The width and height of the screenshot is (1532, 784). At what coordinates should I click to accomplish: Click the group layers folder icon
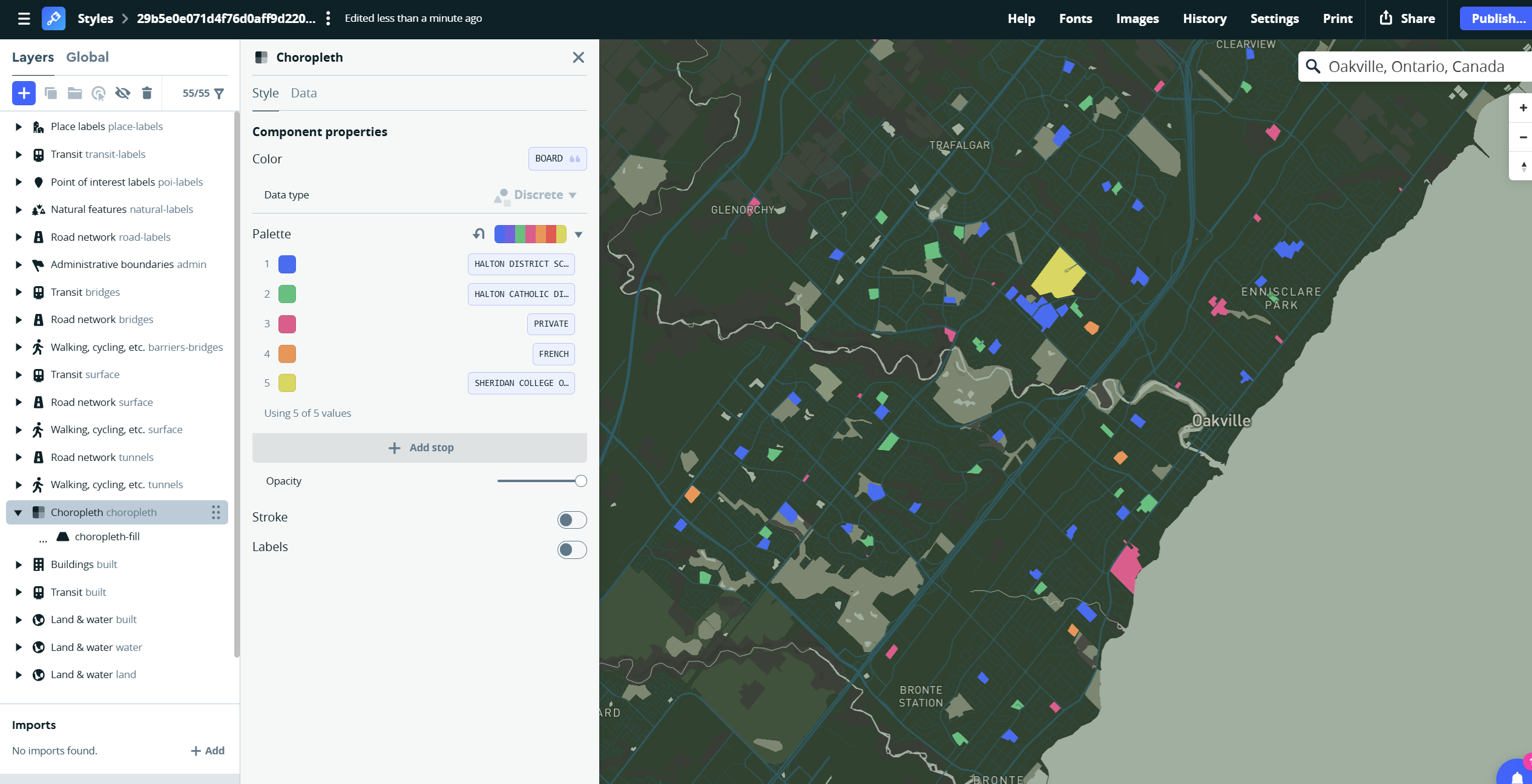click(74, 93)
